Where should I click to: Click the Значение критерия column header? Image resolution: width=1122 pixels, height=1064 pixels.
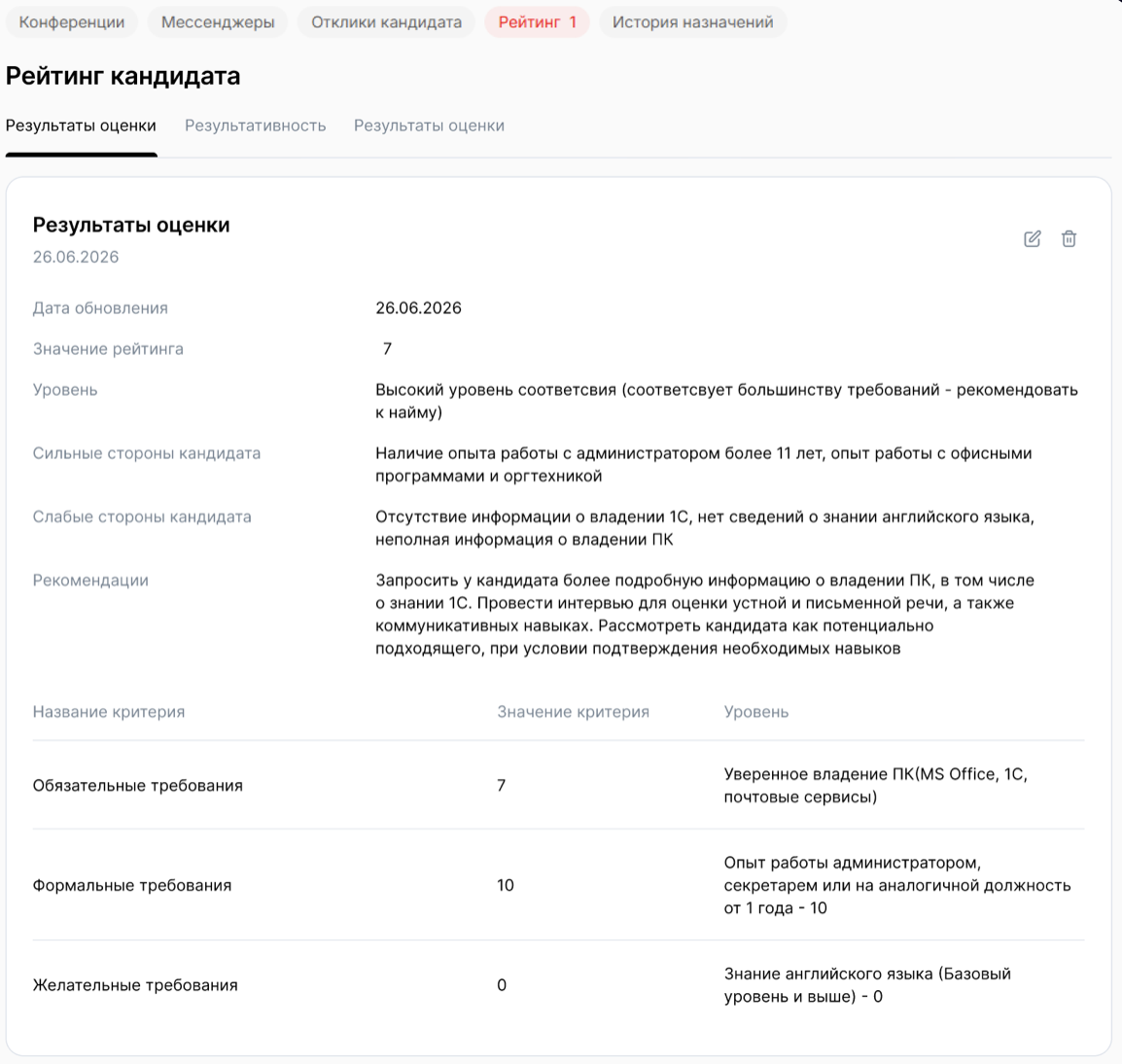point(573,712)
